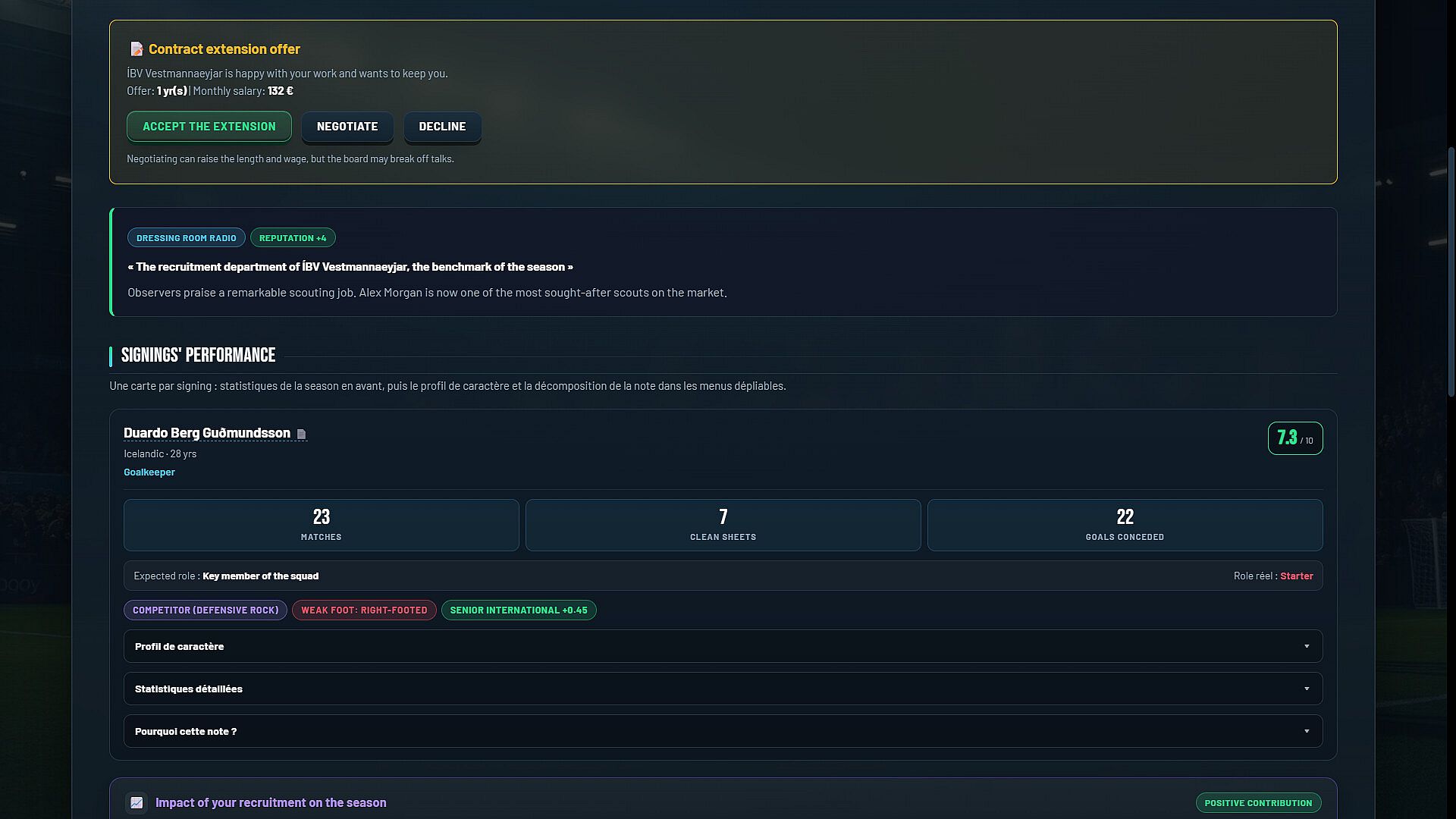1456x819 pixels.
Task: Click the Pourquoi cette note chevron arrow
Action: (1307, 731)
